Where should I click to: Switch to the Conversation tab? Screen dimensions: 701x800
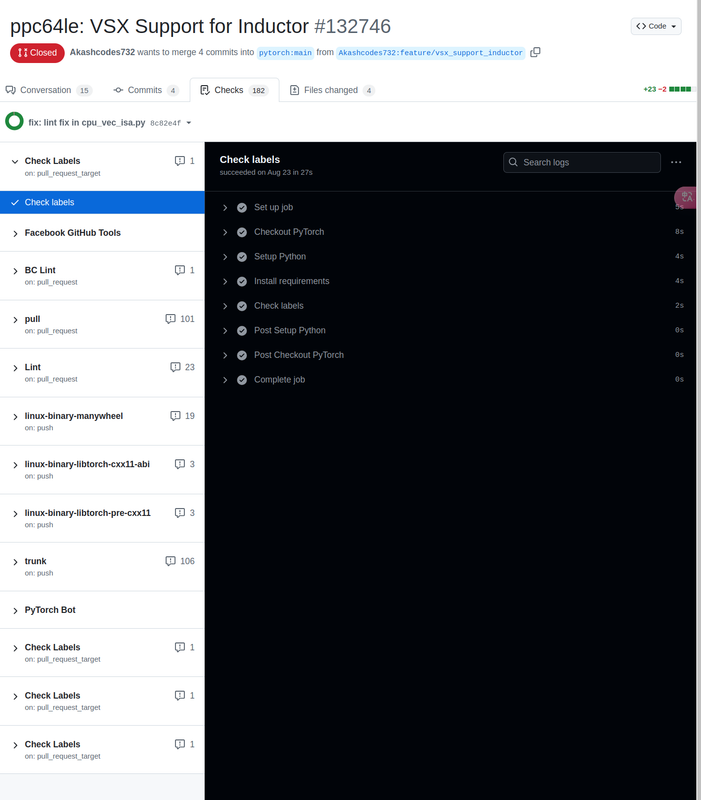[x=48, y=90]
